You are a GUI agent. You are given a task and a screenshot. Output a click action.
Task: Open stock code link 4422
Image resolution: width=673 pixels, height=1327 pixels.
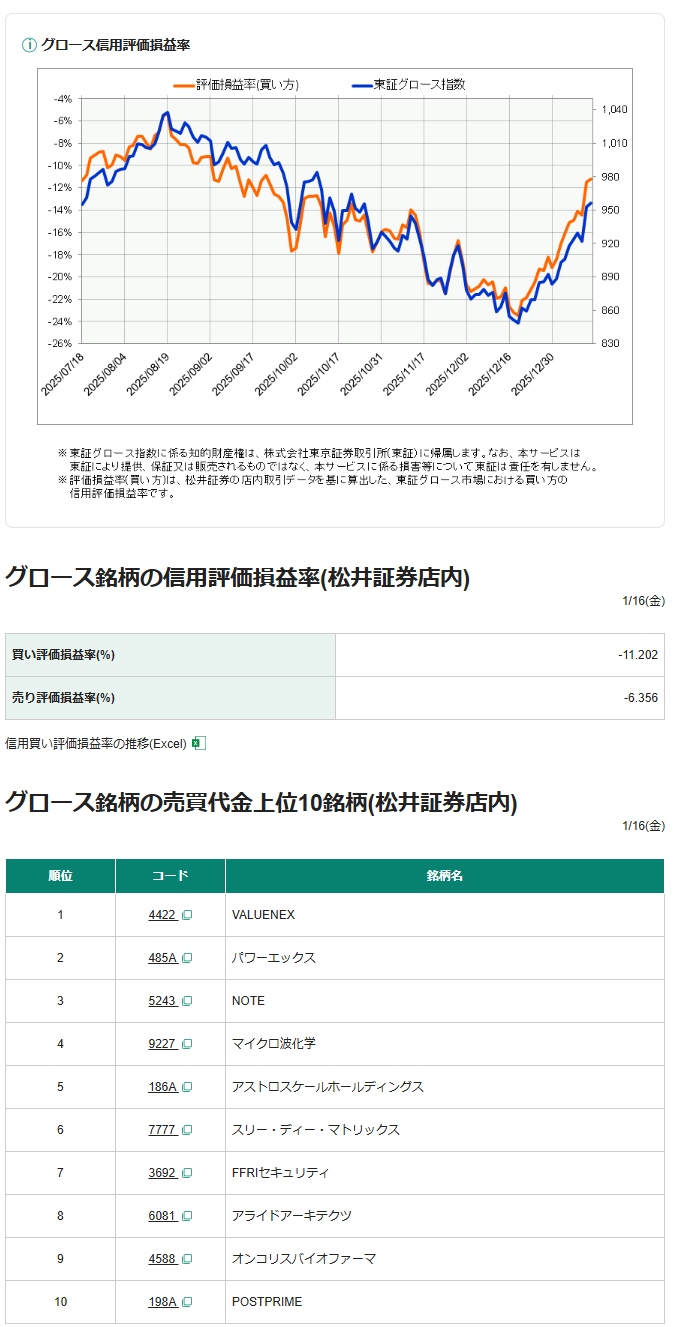click(x=162, y=915)
